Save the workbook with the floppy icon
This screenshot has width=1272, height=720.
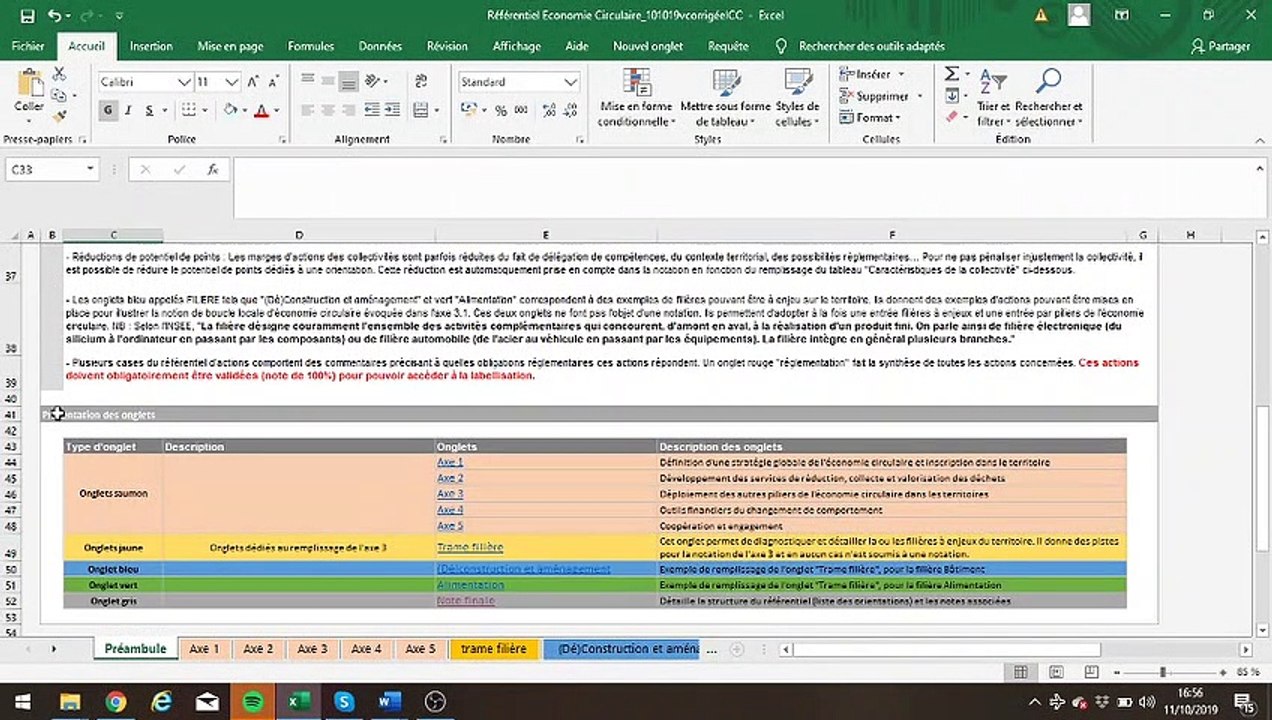click(27, 16)
